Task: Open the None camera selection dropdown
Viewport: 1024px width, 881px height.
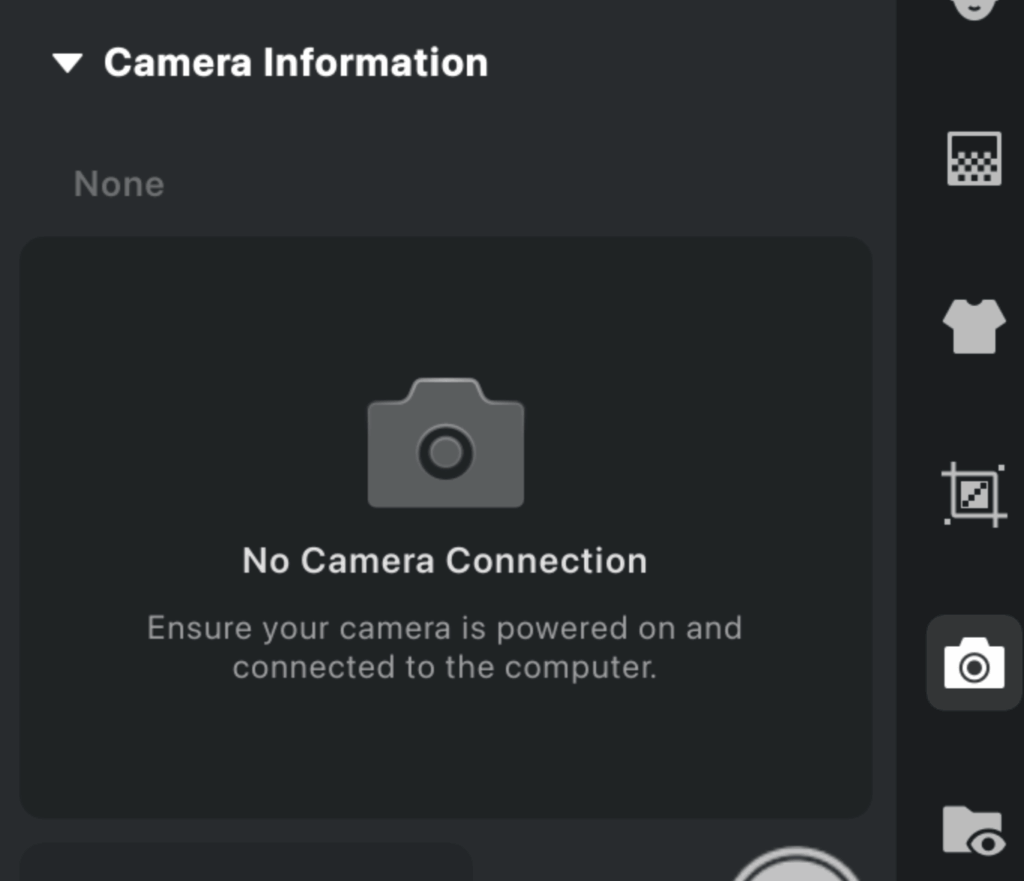Action: (119, 183)
